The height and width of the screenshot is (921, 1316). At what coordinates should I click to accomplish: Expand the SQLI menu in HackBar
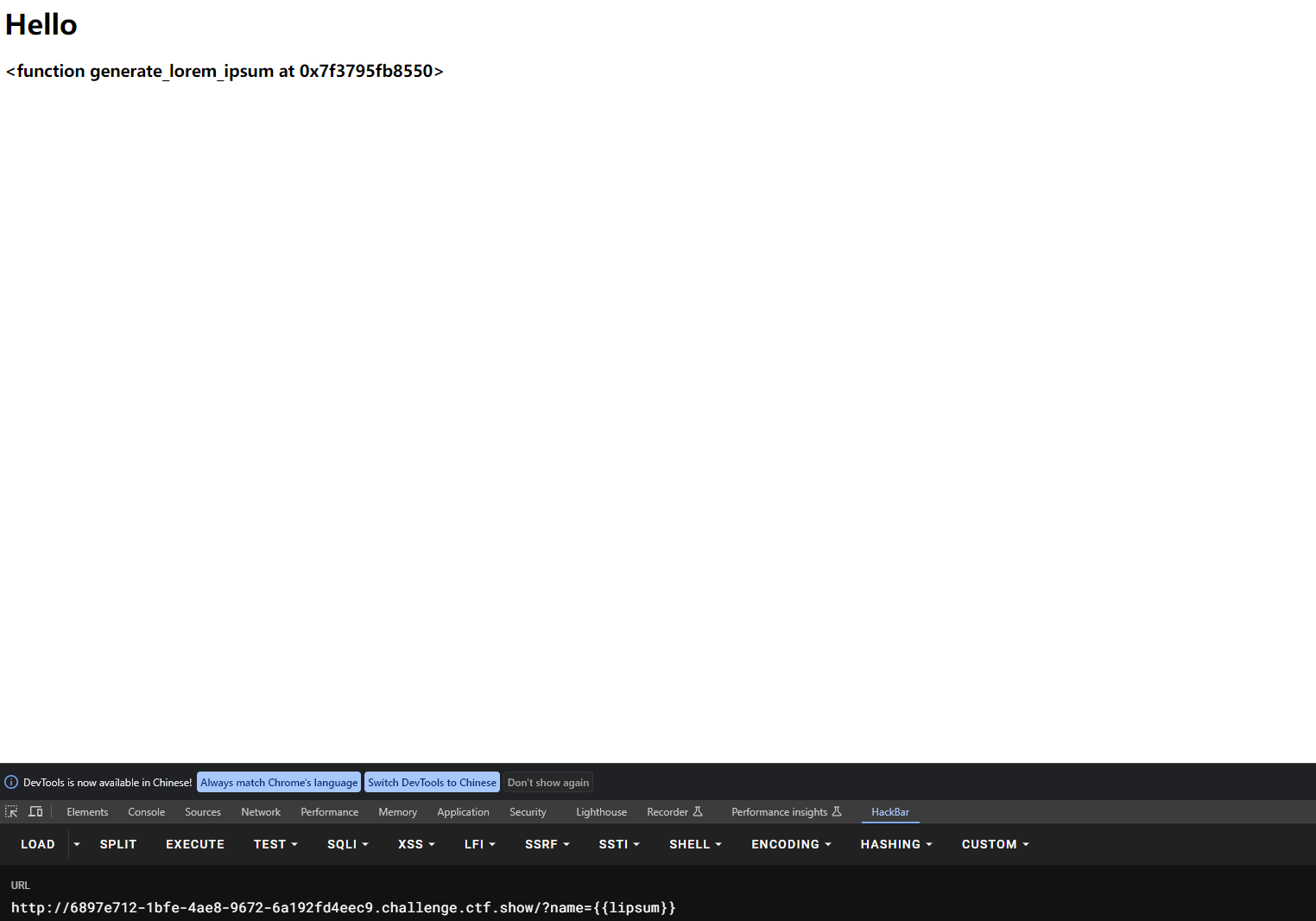(347, 845)
